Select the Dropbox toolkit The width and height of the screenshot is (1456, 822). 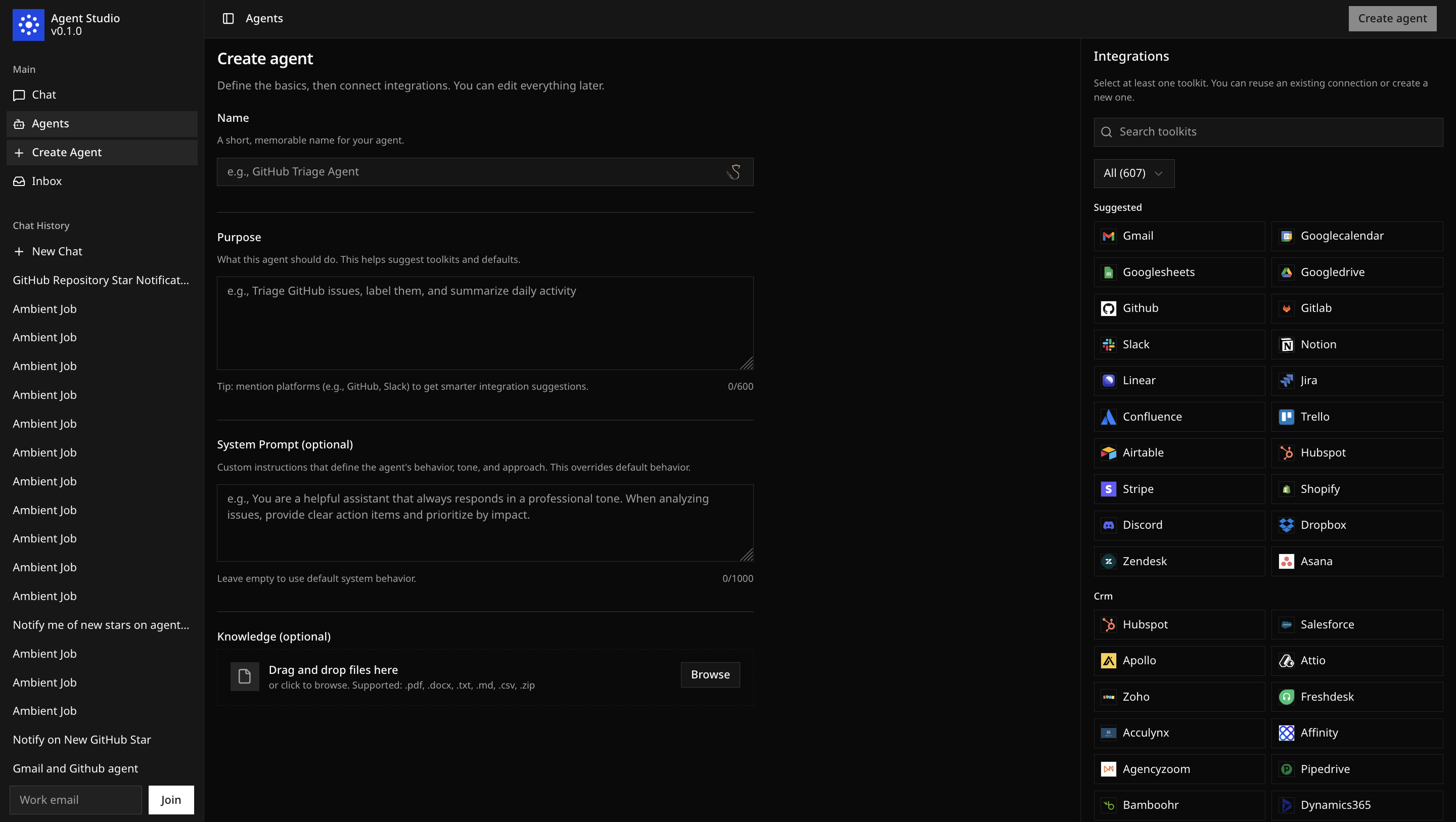coord(1356,525)
